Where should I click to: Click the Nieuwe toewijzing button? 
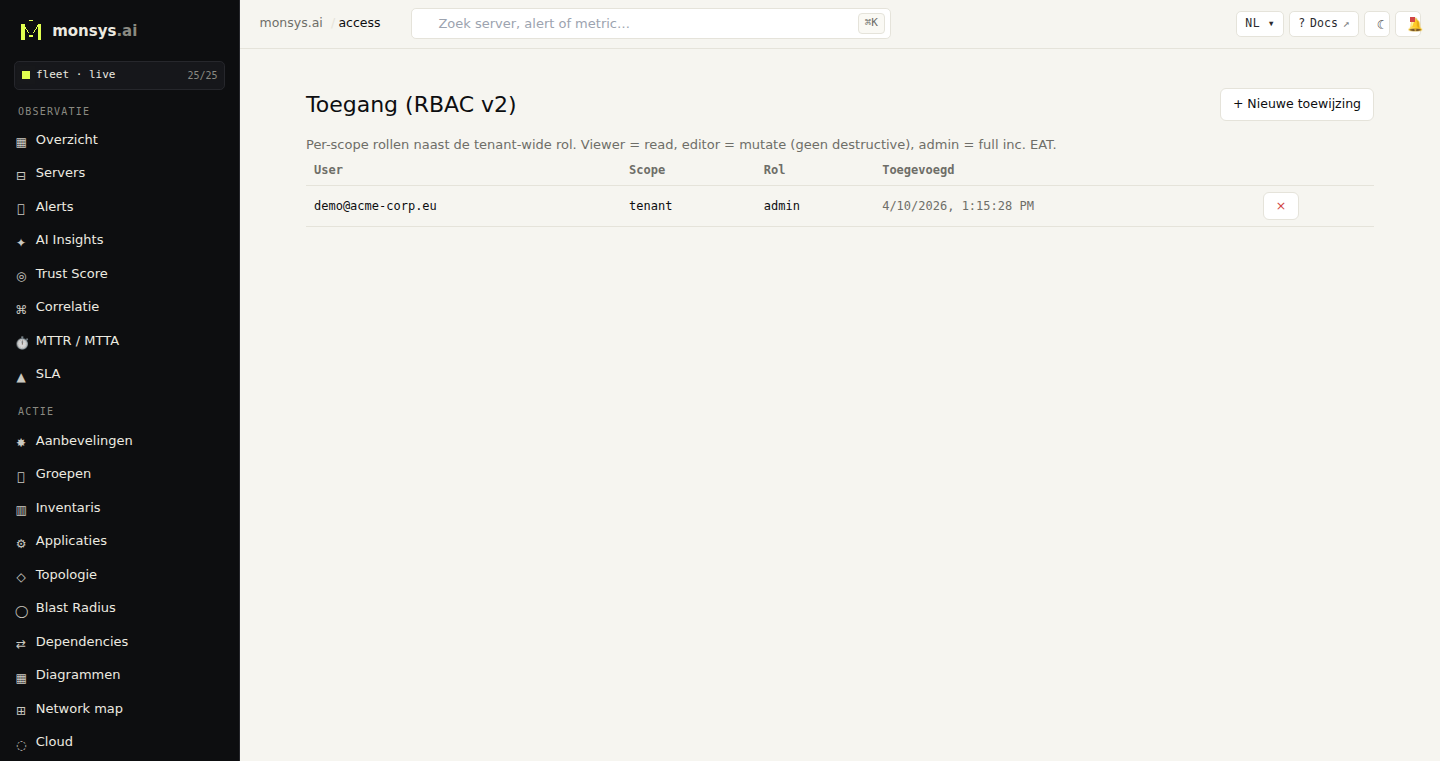pyautogui.click(x=1296, y=104)
